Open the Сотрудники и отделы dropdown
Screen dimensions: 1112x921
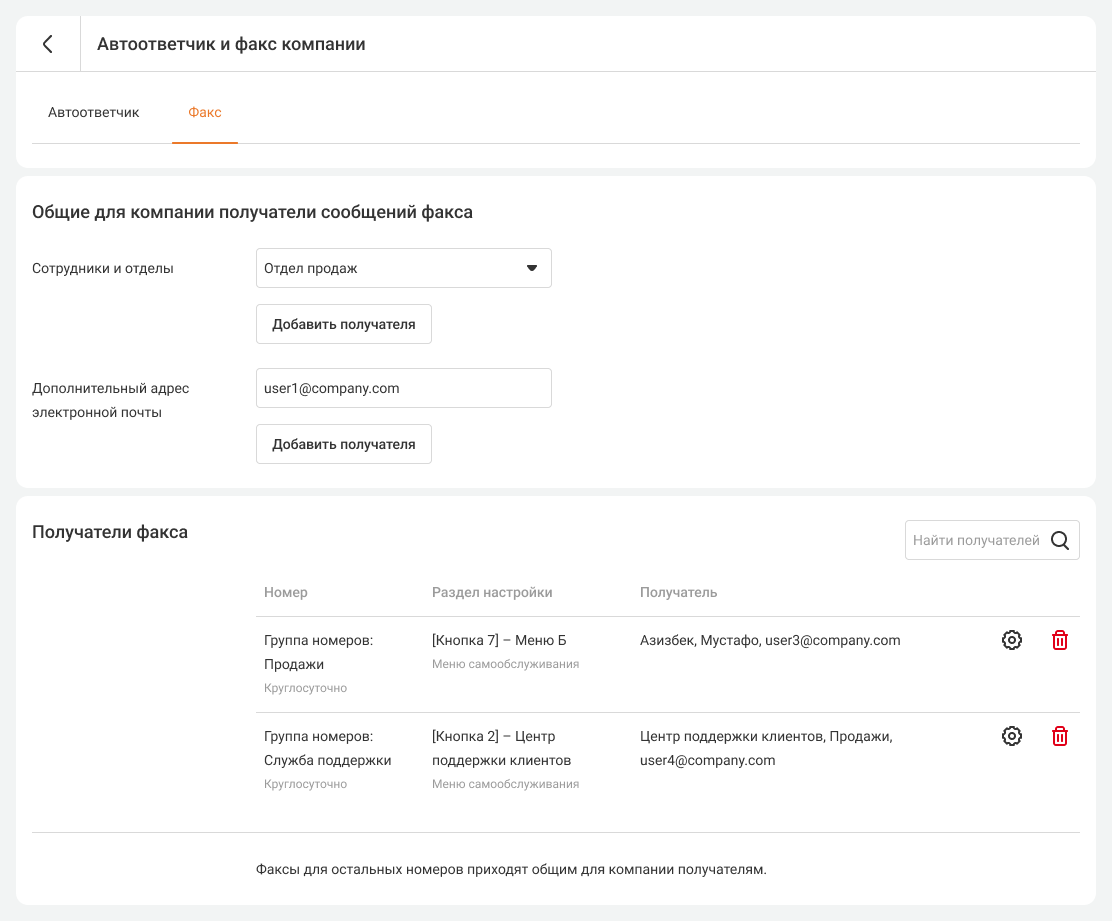point(403,268)
